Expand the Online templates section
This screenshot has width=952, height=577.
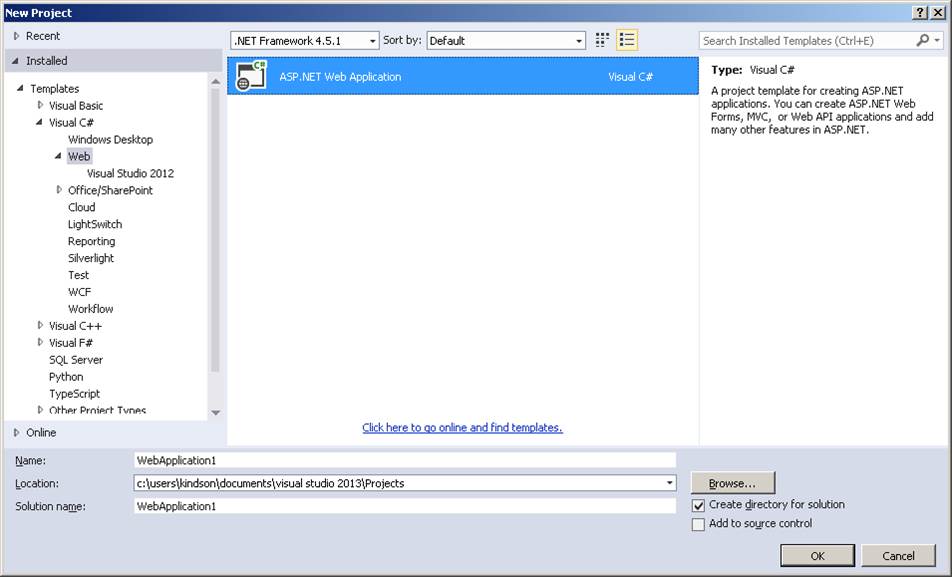(14, 432)
